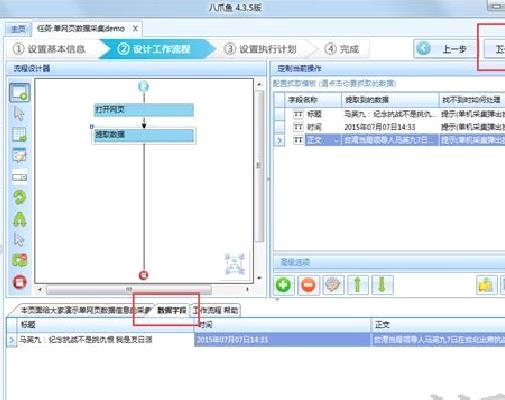This screenshot has height=400, width=505.
Task: Move field up with green arrow
Action: 358,285
